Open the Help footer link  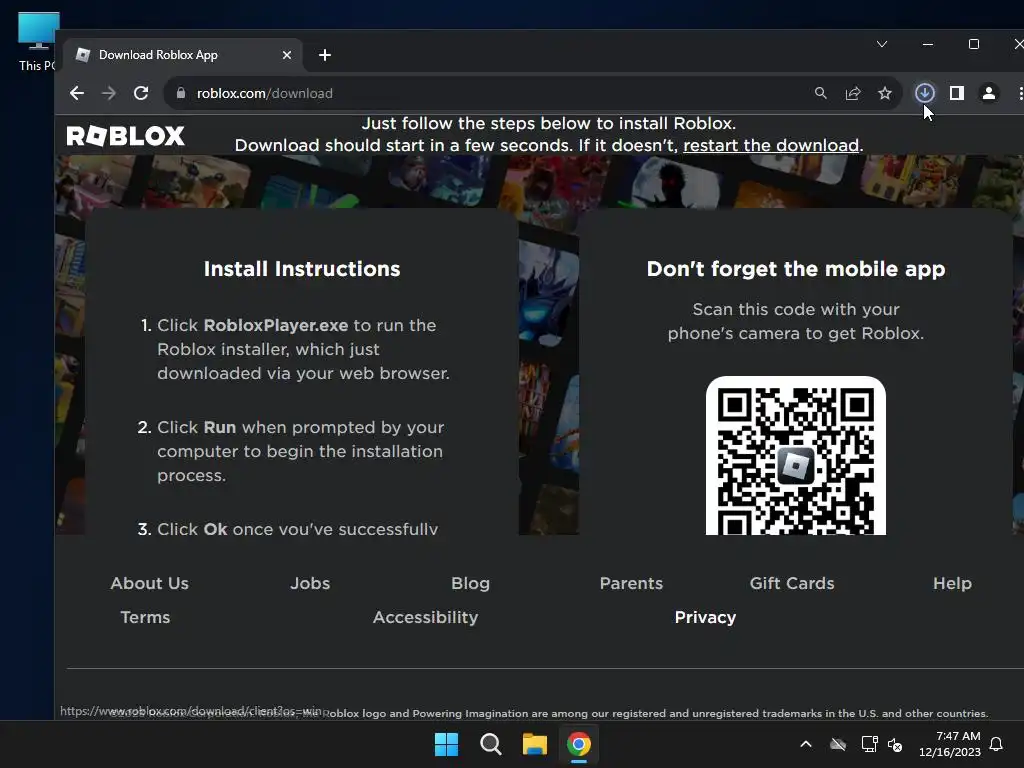(952, 583)
